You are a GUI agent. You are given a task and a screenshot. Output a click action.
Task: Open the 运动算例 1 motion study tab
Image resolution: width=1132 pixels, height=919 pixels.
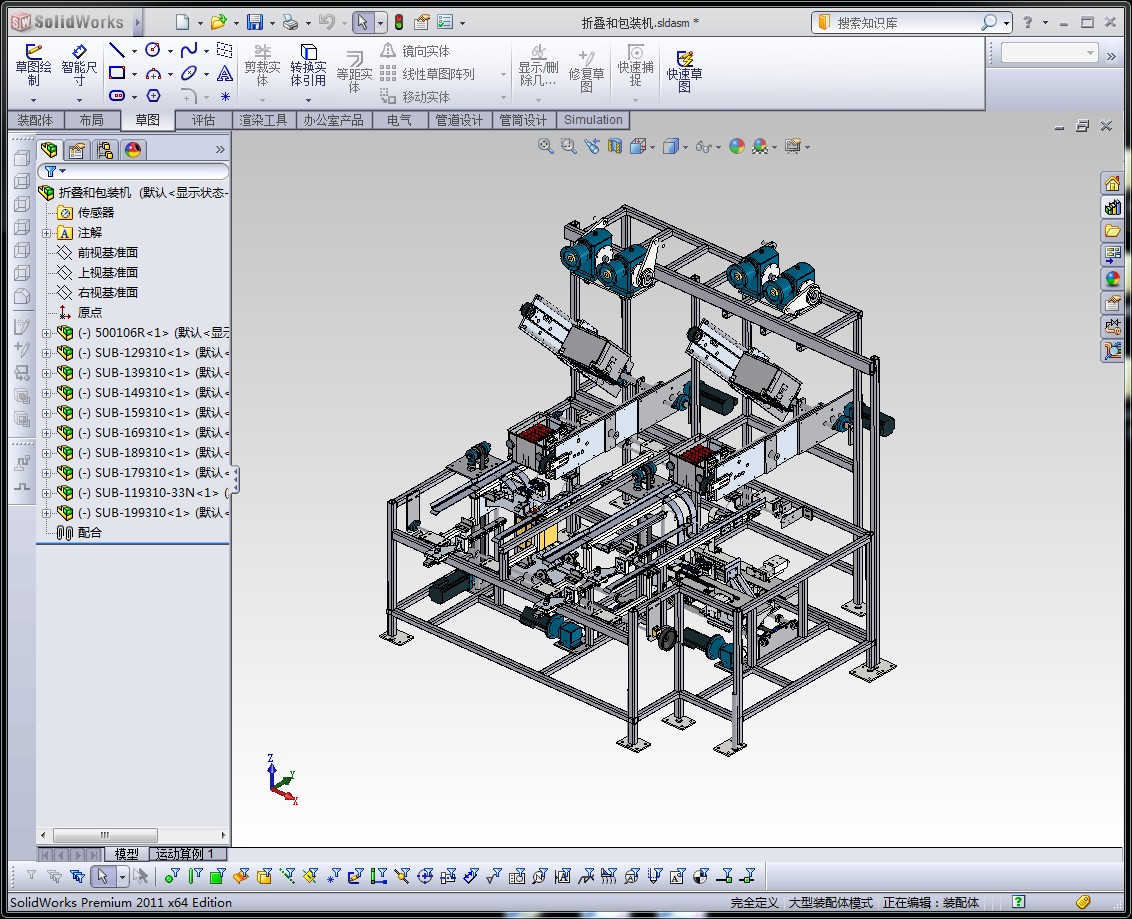[190, 854]
